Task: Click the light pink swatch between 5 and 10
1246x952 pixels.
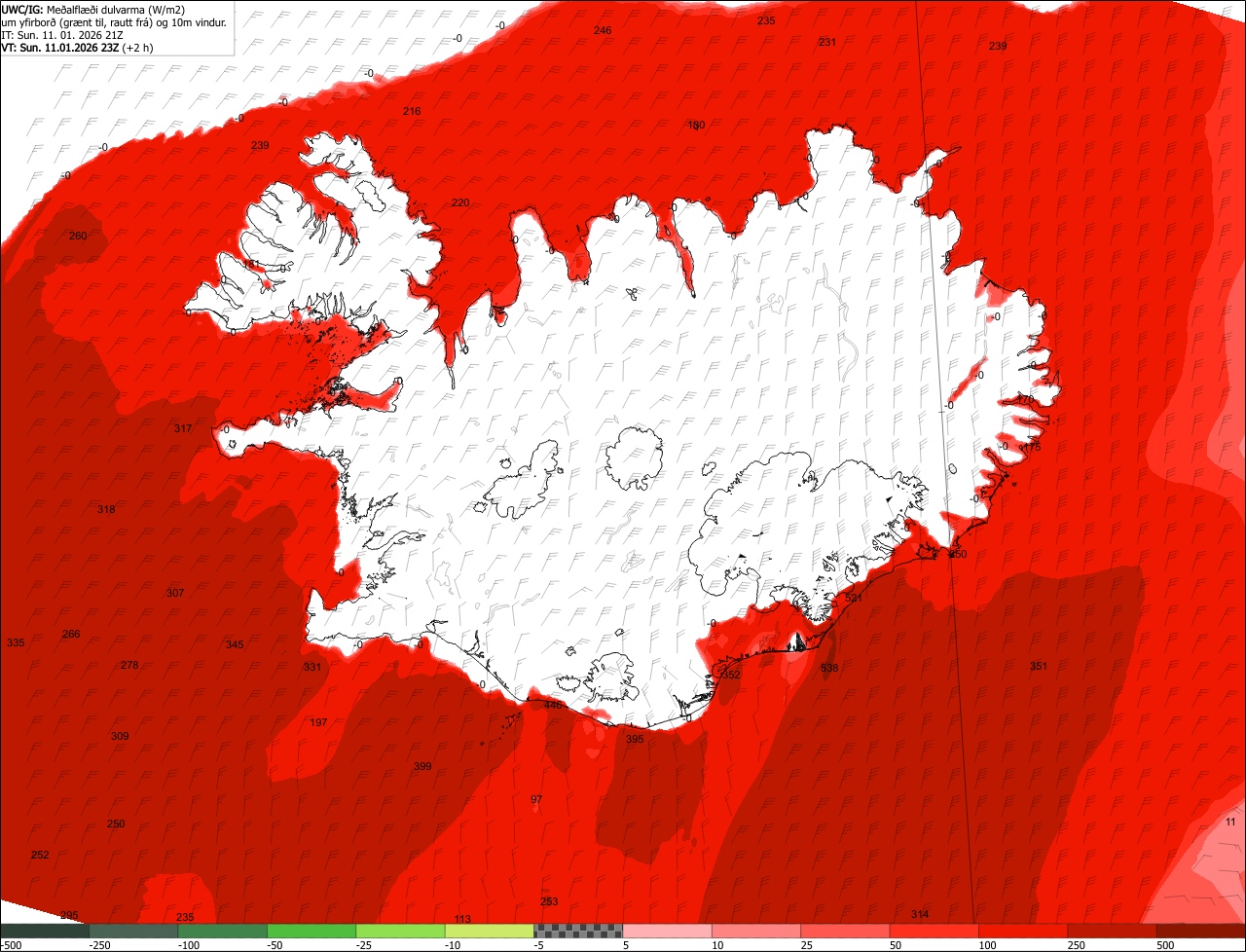Action: pos(668,931)
